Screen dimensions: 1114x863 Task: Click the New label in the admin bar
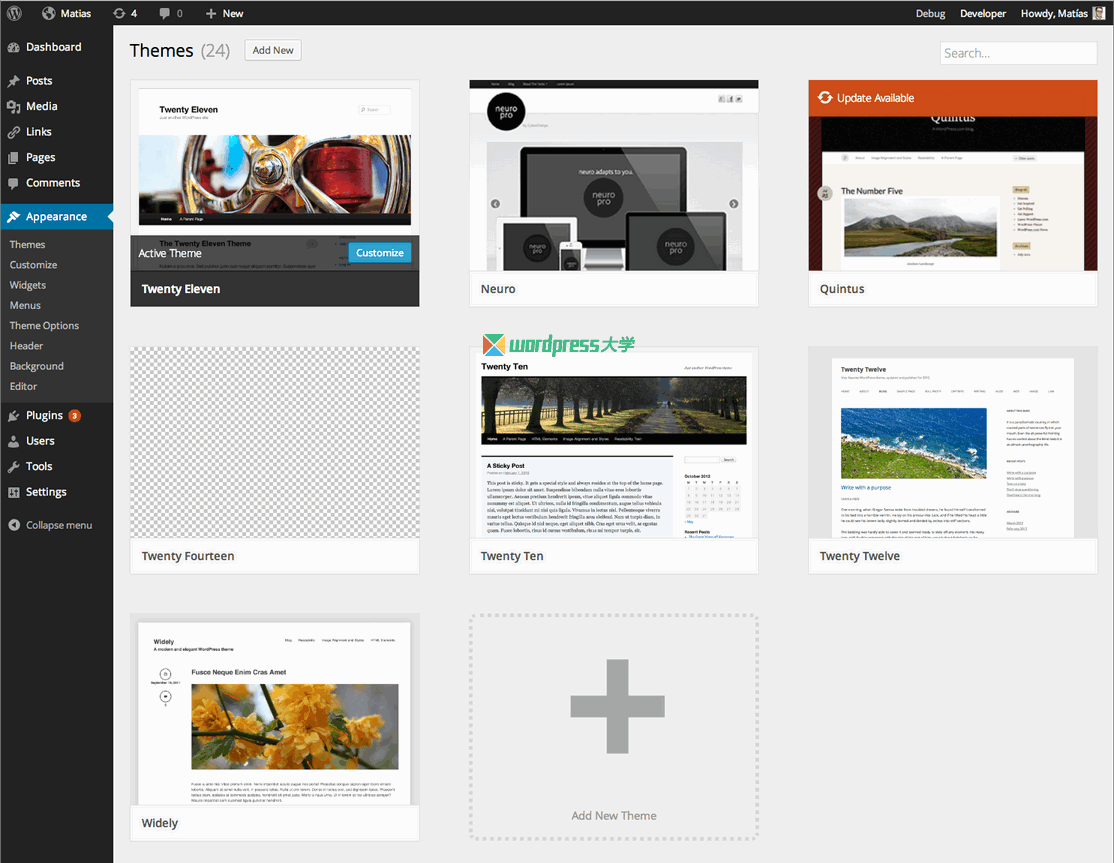coord(233,13)
